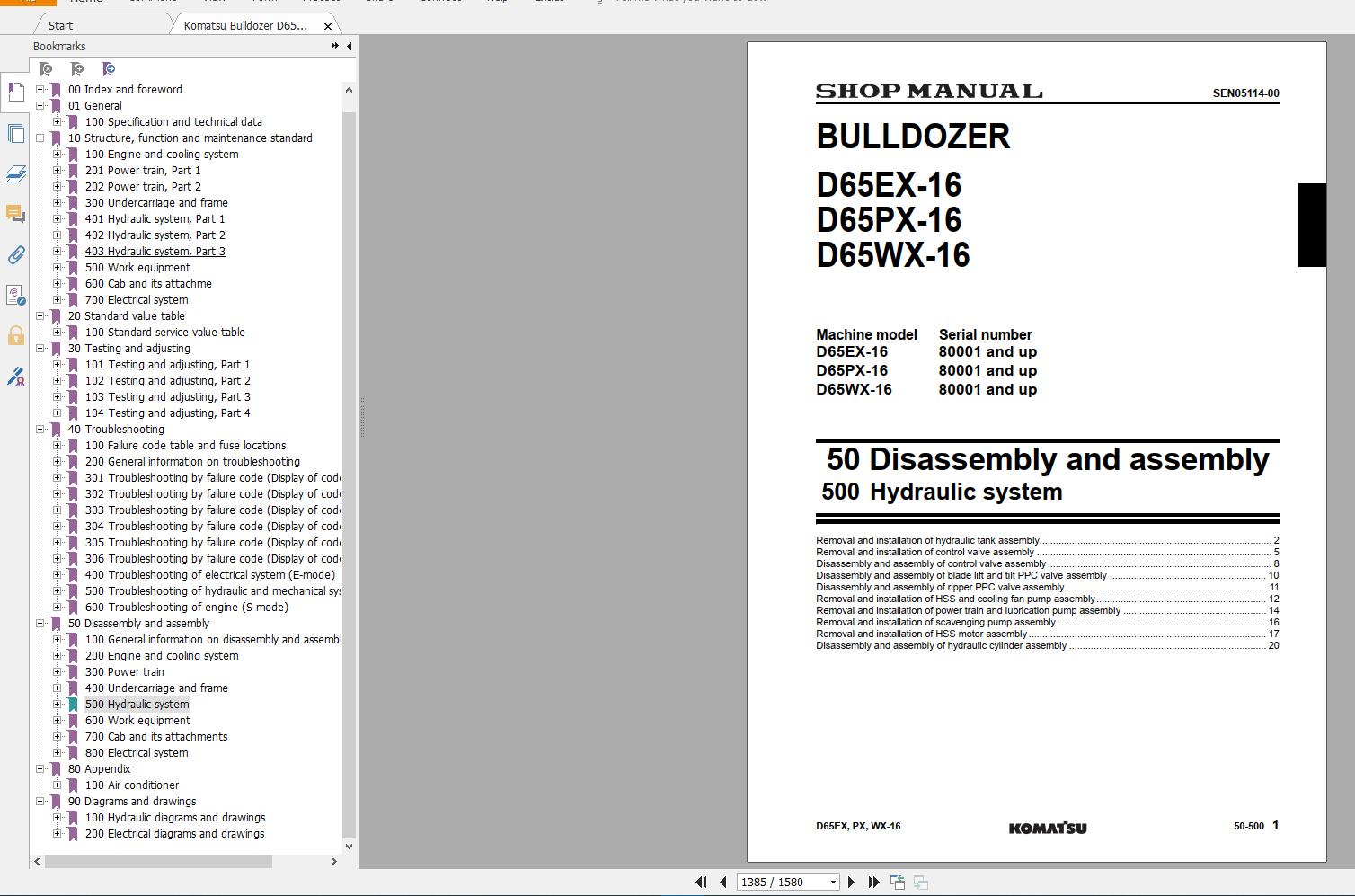
Task: Open bookmark 100 Hydraulic diagrams and drawings
Action: [x=175, y=818]
